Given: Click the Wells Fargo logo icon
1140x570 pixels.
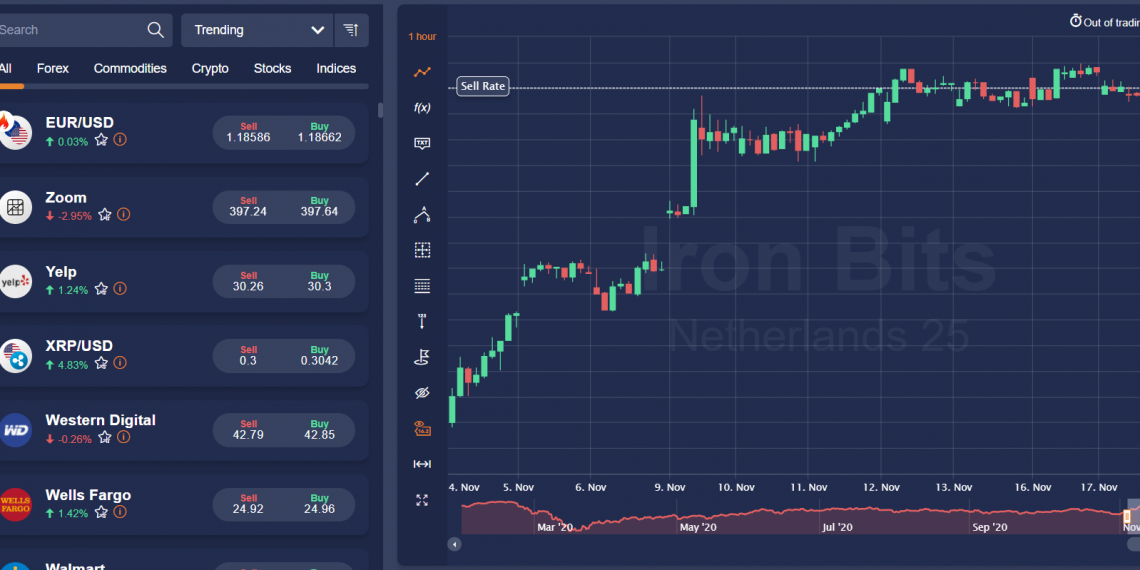Looking at the screenshot, I should pyautogui.click(x=15, y=505).
